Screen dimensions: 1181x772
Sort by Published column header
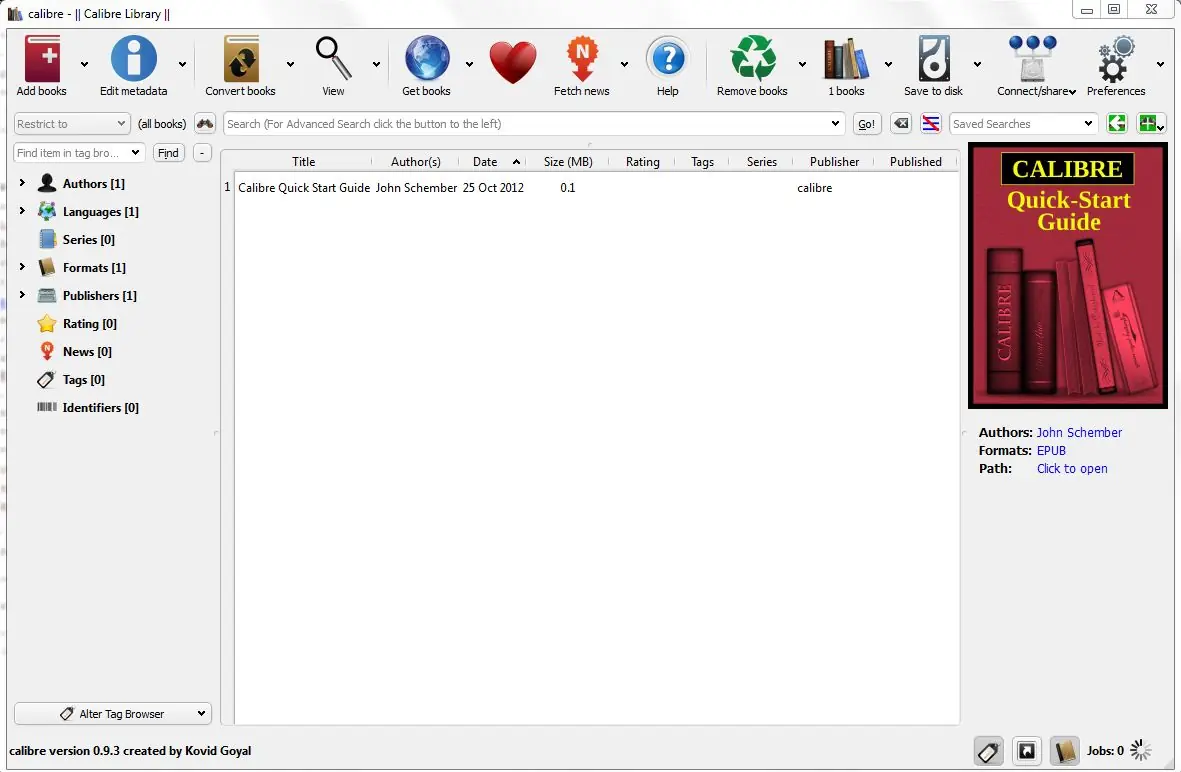click(915, 162)
